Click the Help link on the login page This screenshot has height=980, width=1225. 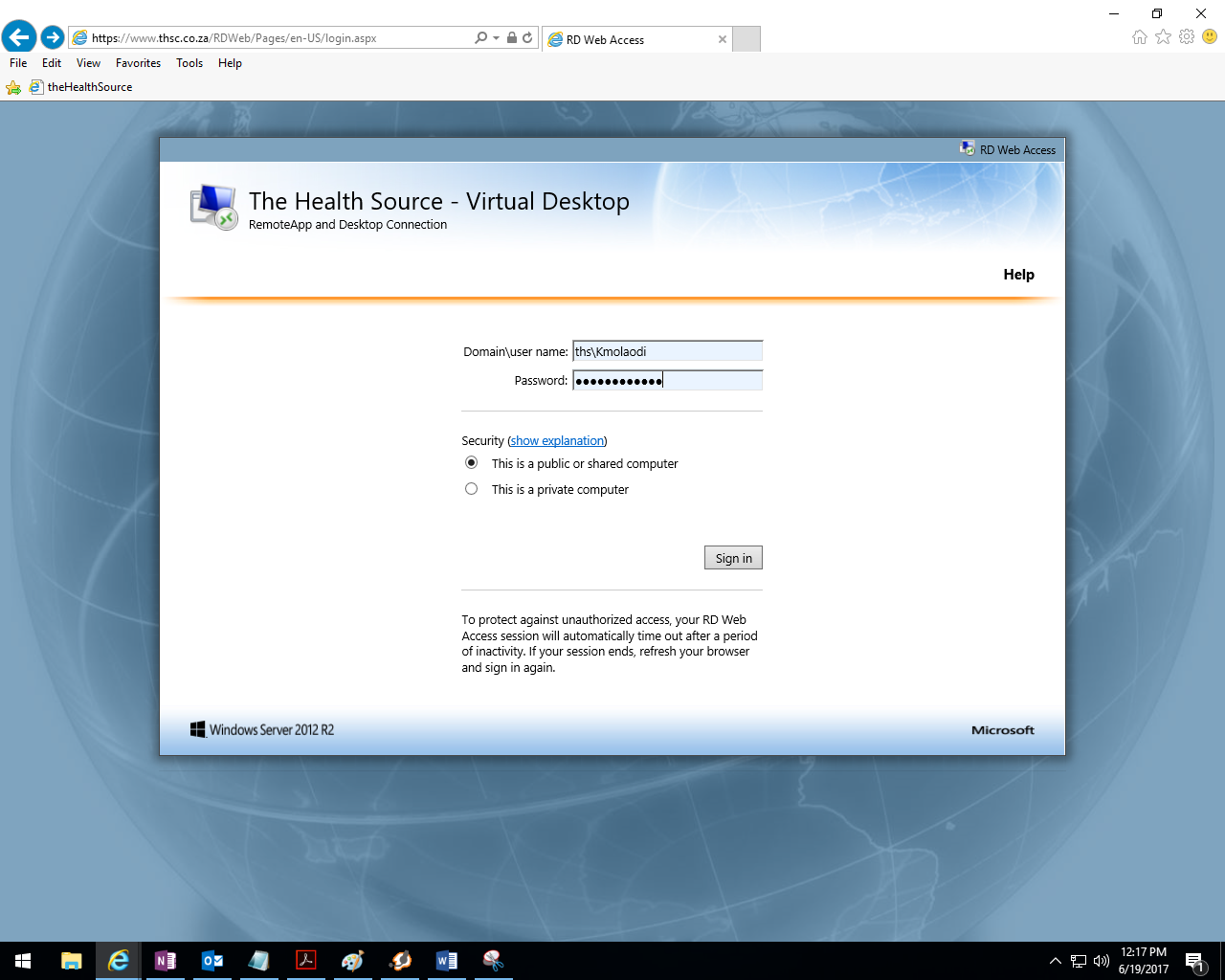[1018, 275]
